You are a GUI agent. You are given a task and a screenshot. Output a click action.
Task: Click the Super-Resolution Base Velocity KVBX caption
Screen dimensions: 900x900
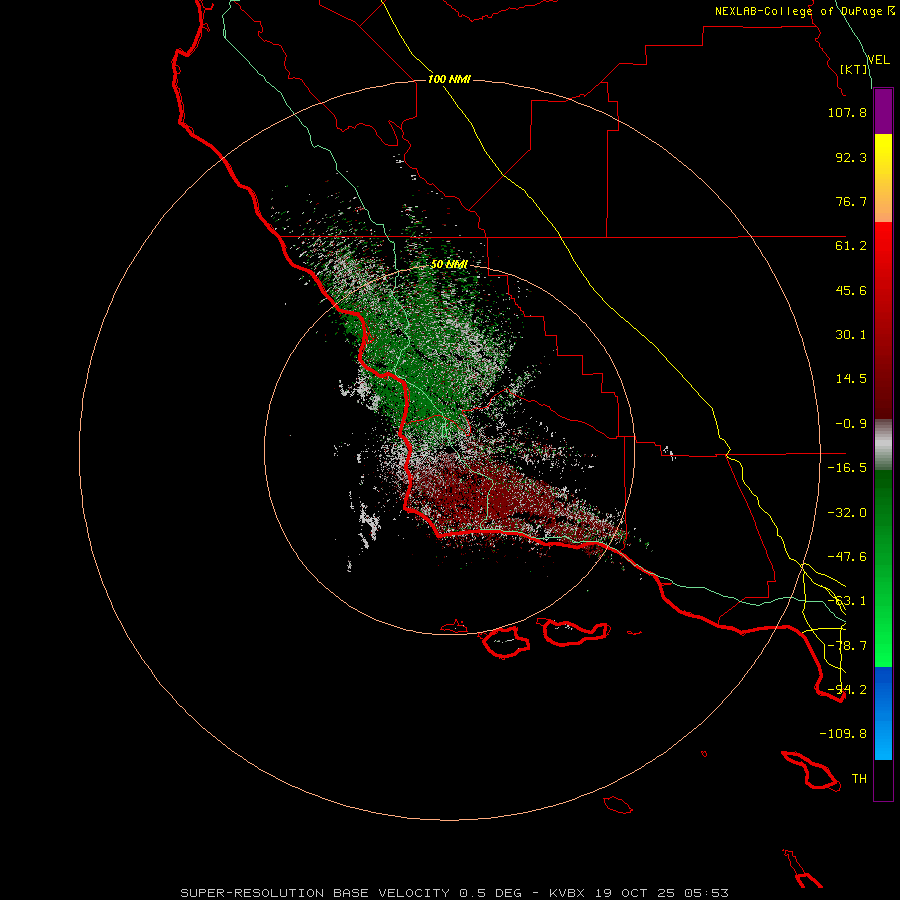click(455, 893)
